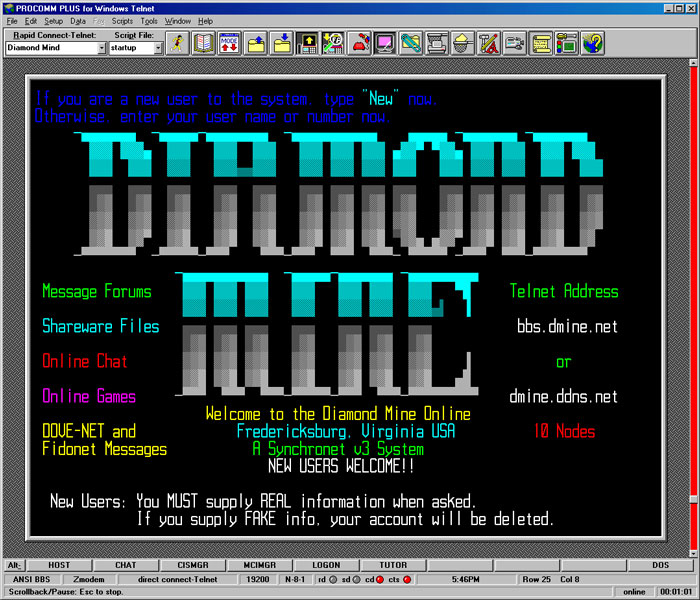Click the 'bbs.dmine.net' address text
Viewport: 700px width, 600px height.
567,327
